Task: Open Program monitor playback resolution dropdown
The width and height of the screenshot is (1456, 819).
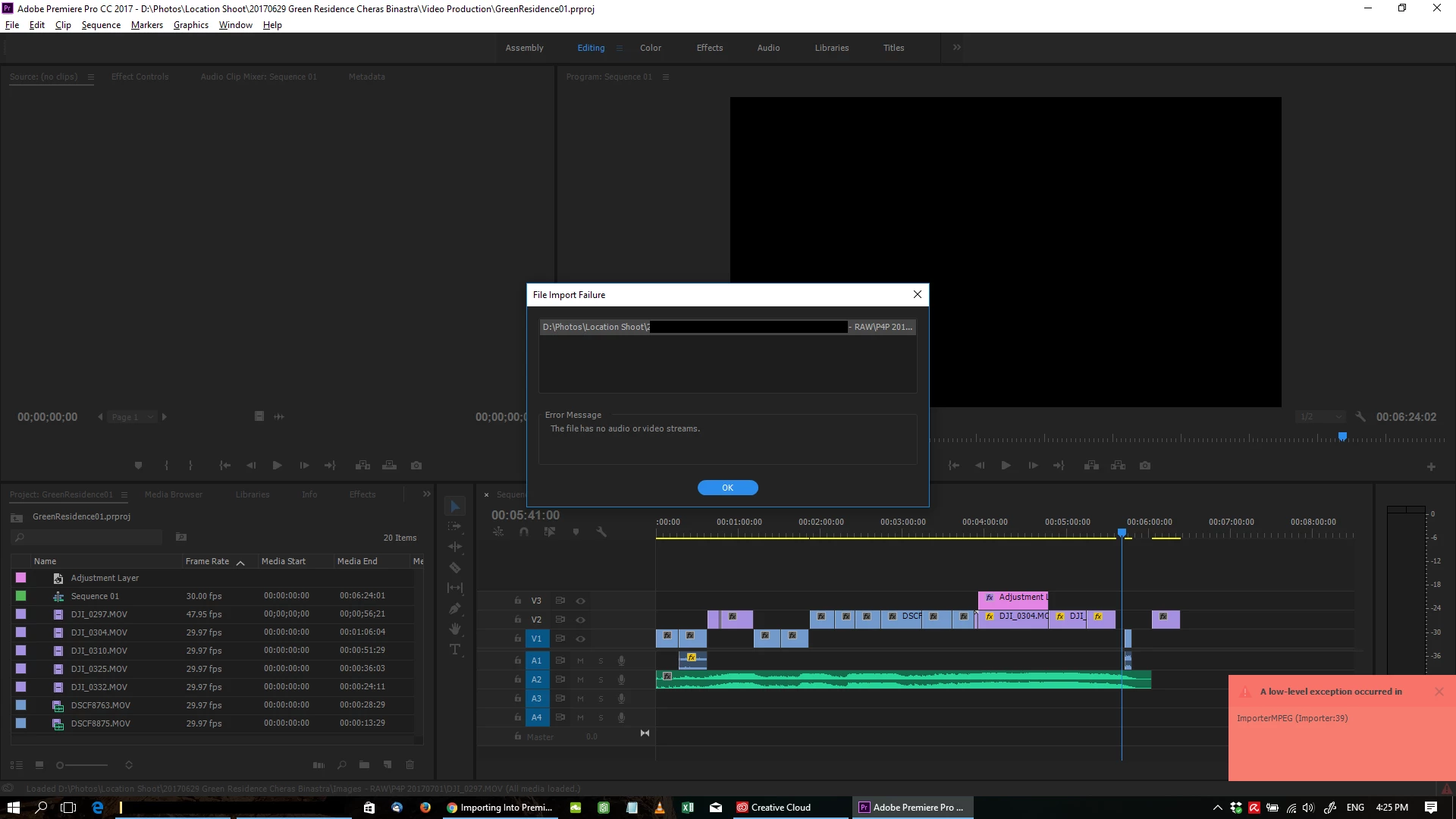Action: pos(1320,417)
